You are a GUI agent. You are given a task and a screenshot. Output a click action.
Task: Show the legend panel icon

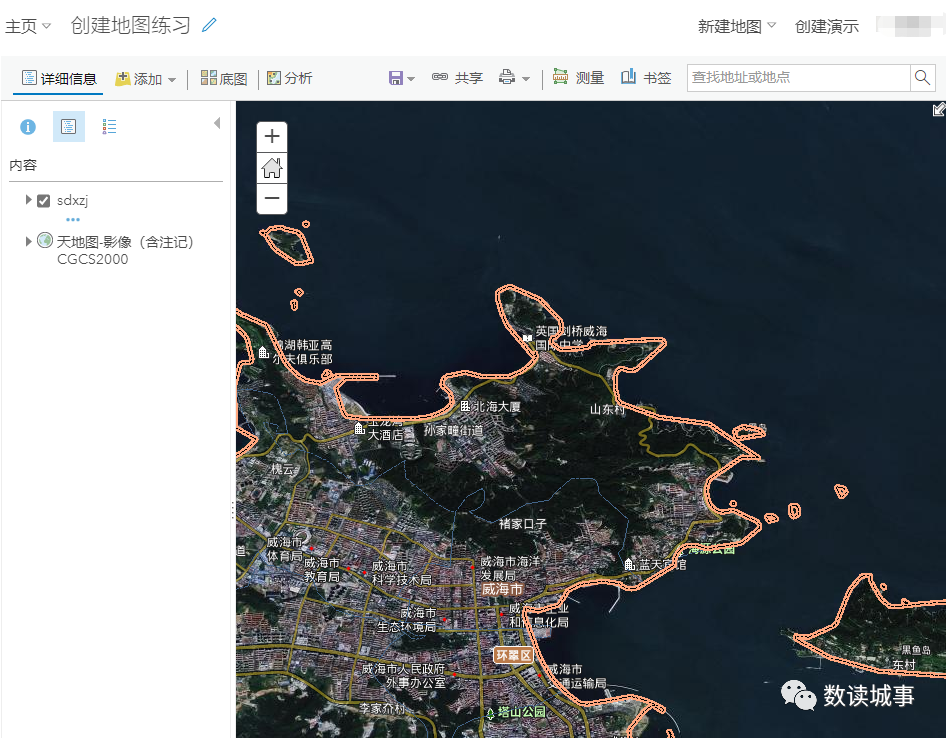pyautogui.click(x=109, y=127)
